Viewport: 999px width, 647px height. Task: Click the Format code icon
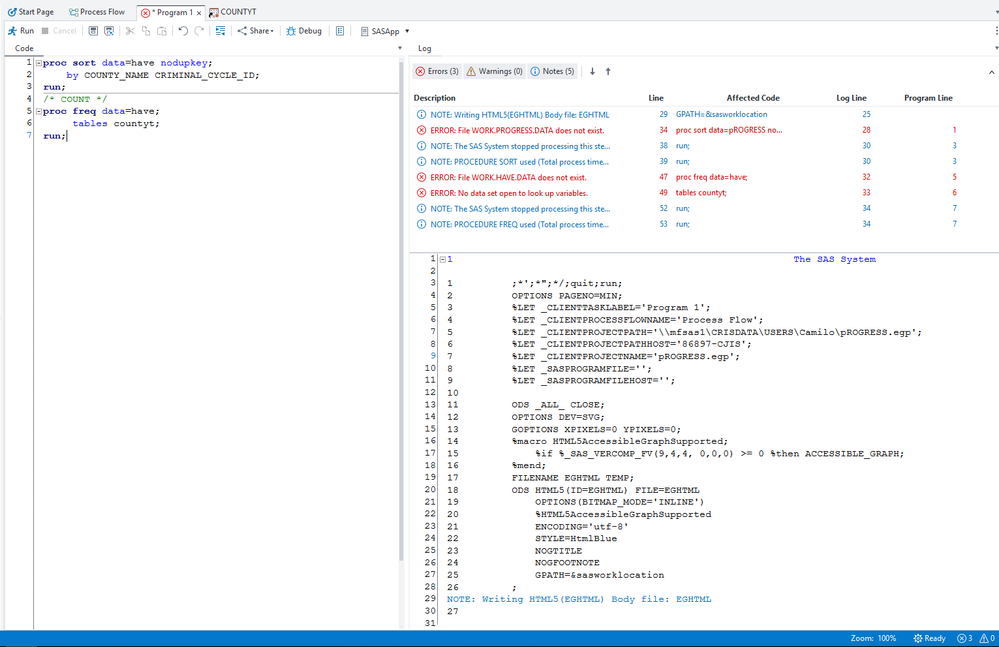[220, 31]
